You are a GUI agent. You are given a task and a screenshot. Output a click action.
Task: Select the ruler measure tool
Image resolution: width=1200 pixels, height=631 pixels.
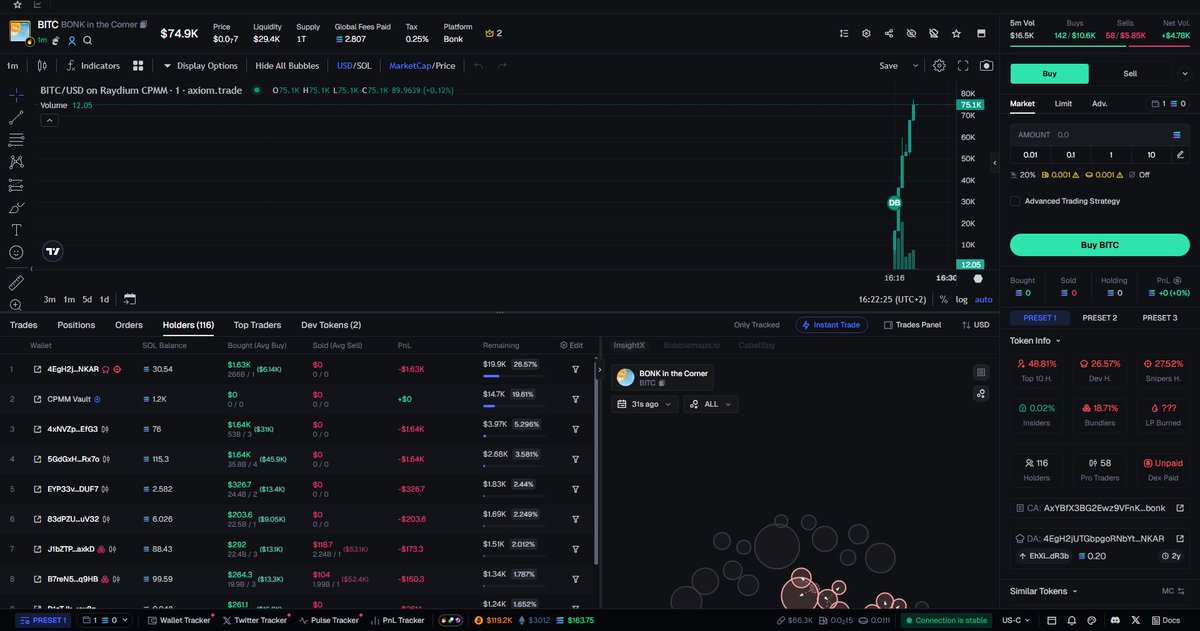[x=16, y=282]
